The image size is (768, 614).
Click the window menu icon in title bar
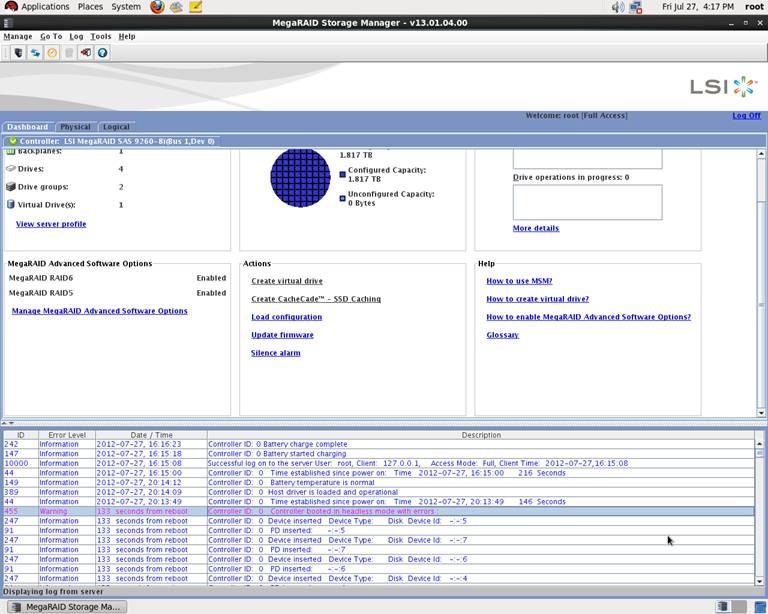[8, 23]
